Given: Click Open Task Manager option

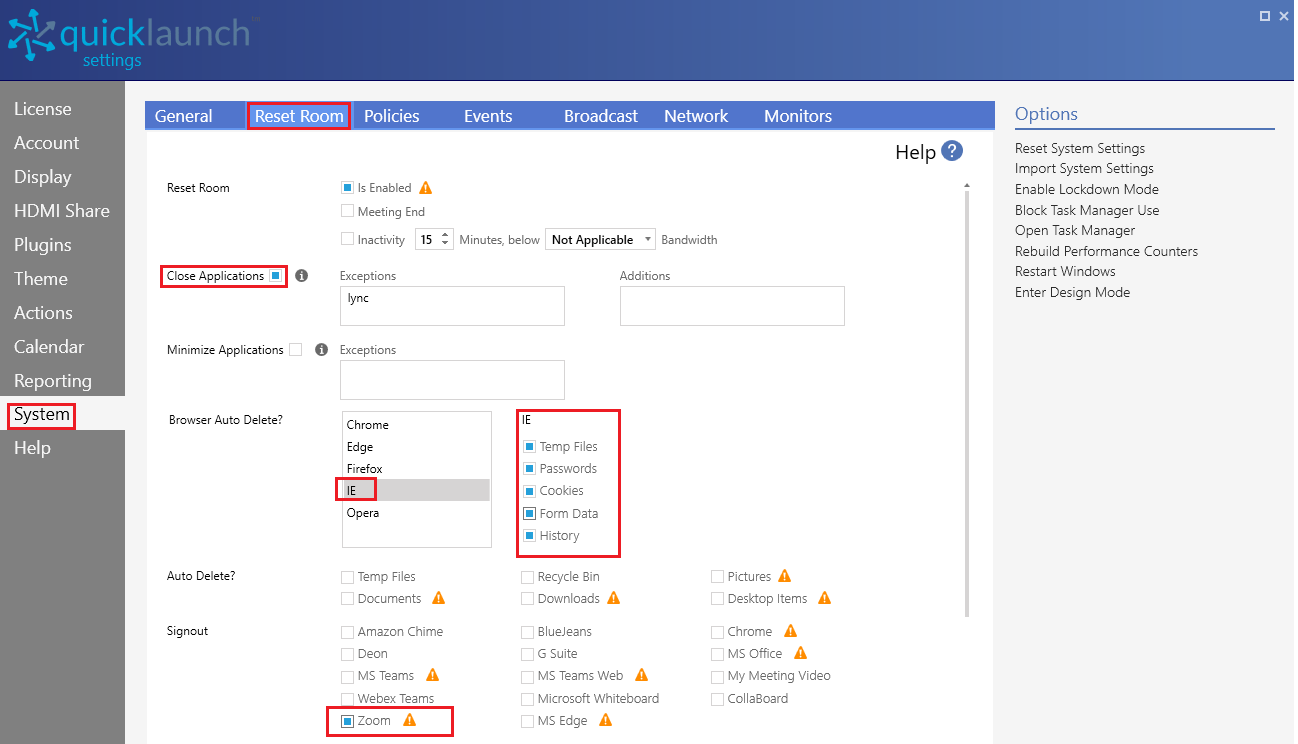Looking at the screenshot, I should (1075, 230).
